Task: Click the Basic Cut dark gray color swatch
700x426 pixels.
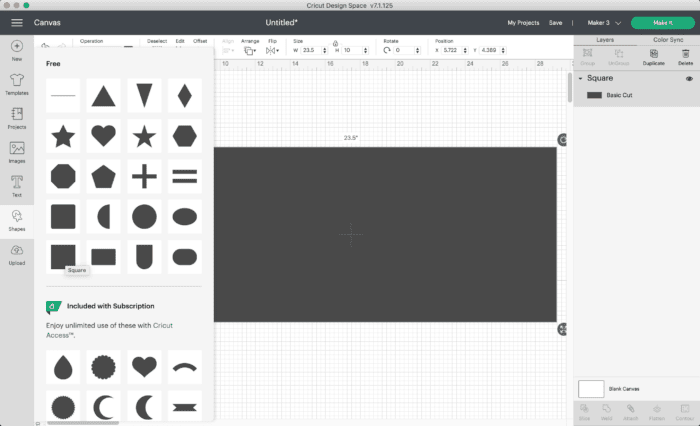Action: click(x=594, y=95)
